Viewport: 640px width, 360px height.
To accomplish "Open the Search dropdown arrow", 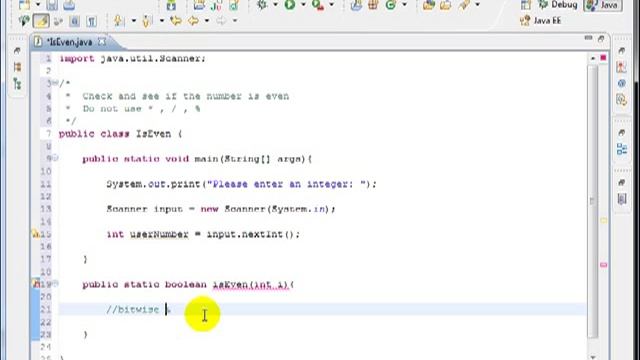I will (x=477, y=5).
